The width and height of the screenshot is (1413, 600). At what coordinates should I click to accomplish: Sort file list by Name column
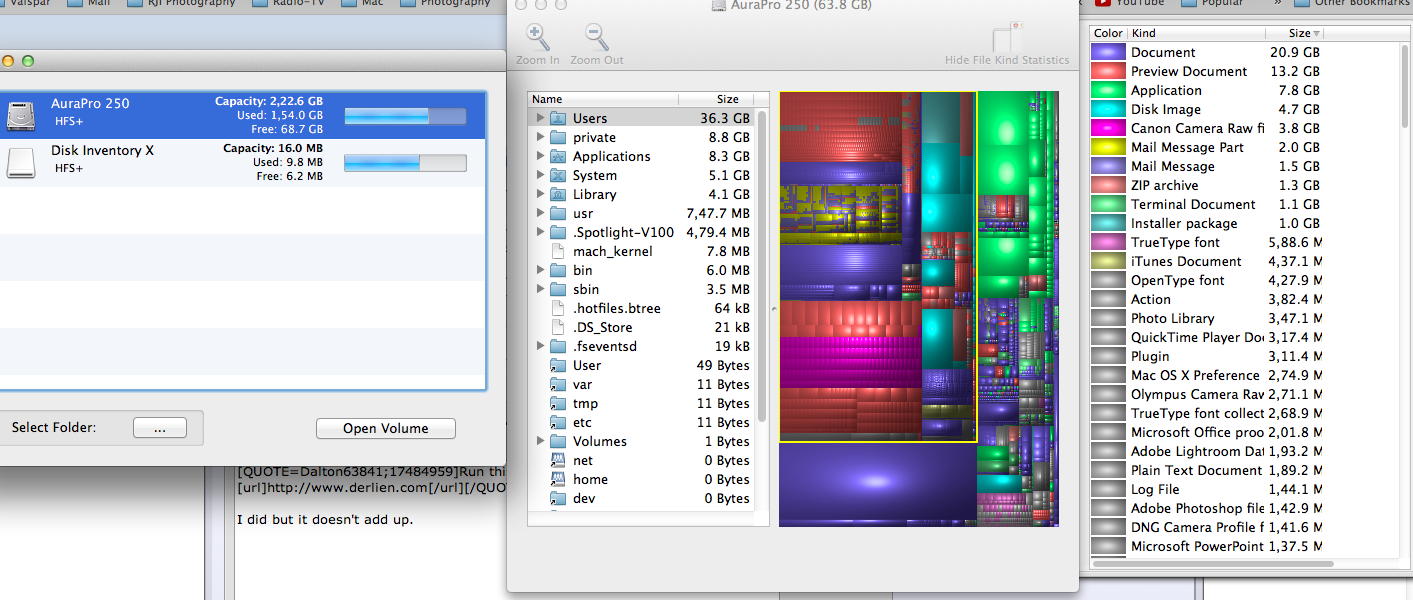pyautogui.click(x=603, y=99)
